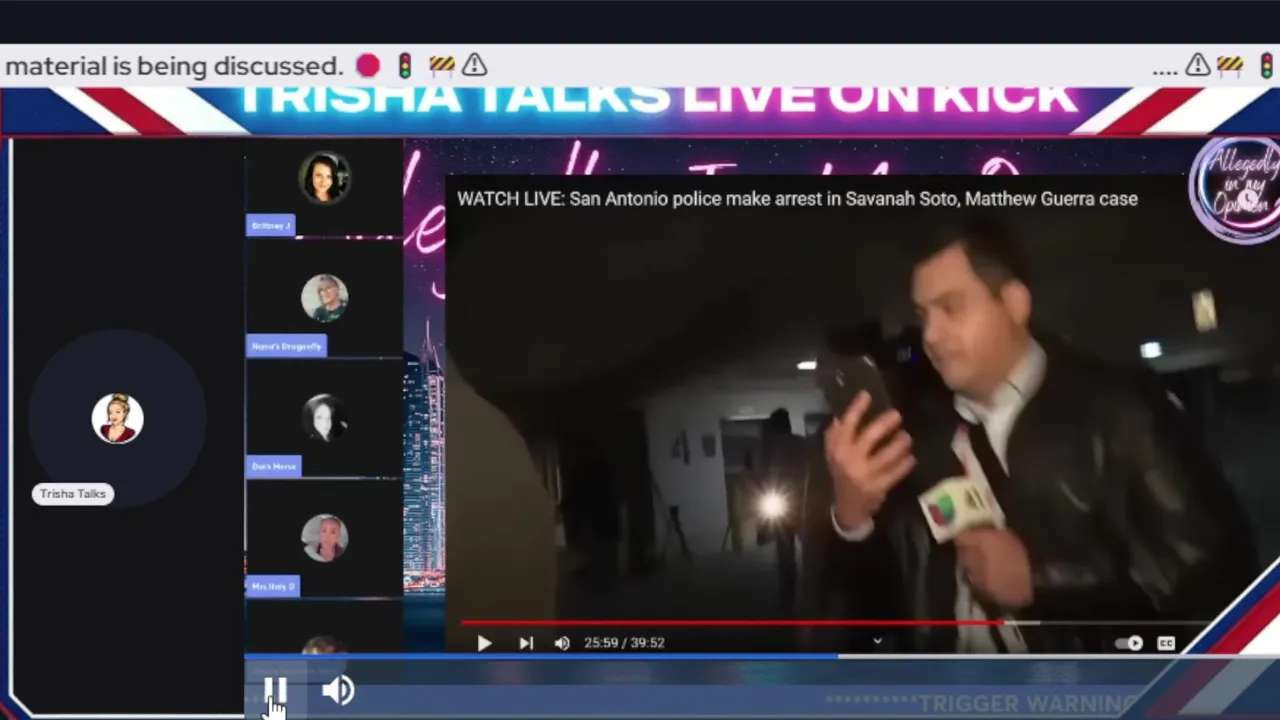Click the Dark Horse name tag

point(274,466)
